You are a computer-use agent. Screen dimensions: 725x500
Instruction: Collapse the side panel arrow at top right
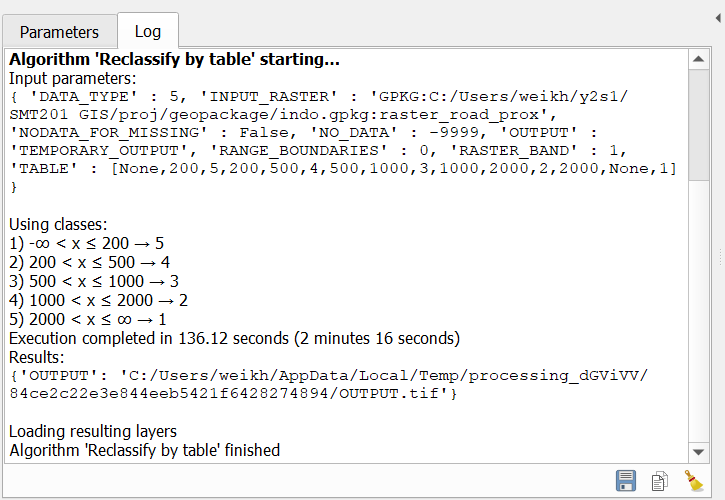pos(718,18)
